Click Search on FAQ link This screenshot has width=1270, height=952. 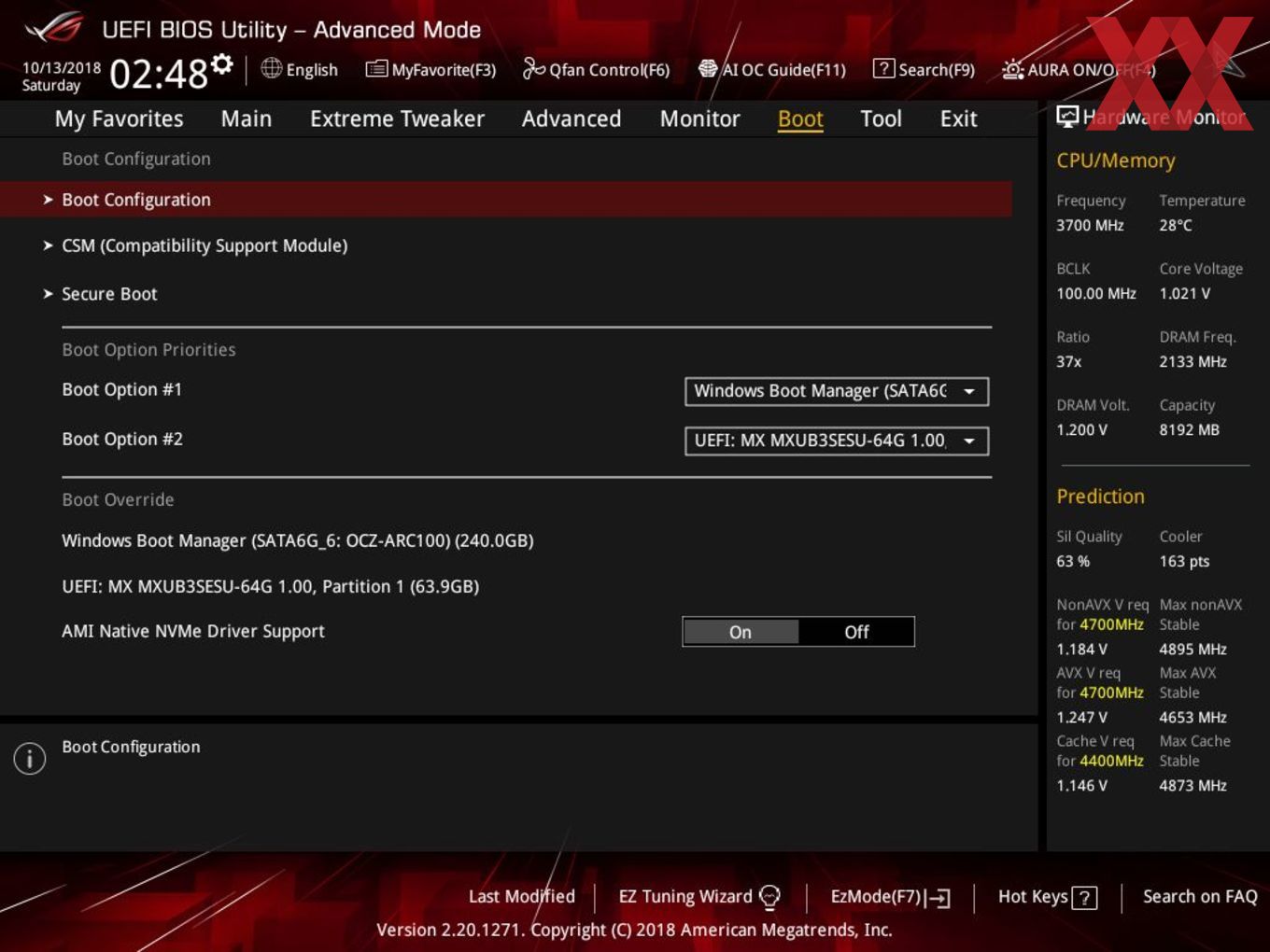tap(1200, 896)
